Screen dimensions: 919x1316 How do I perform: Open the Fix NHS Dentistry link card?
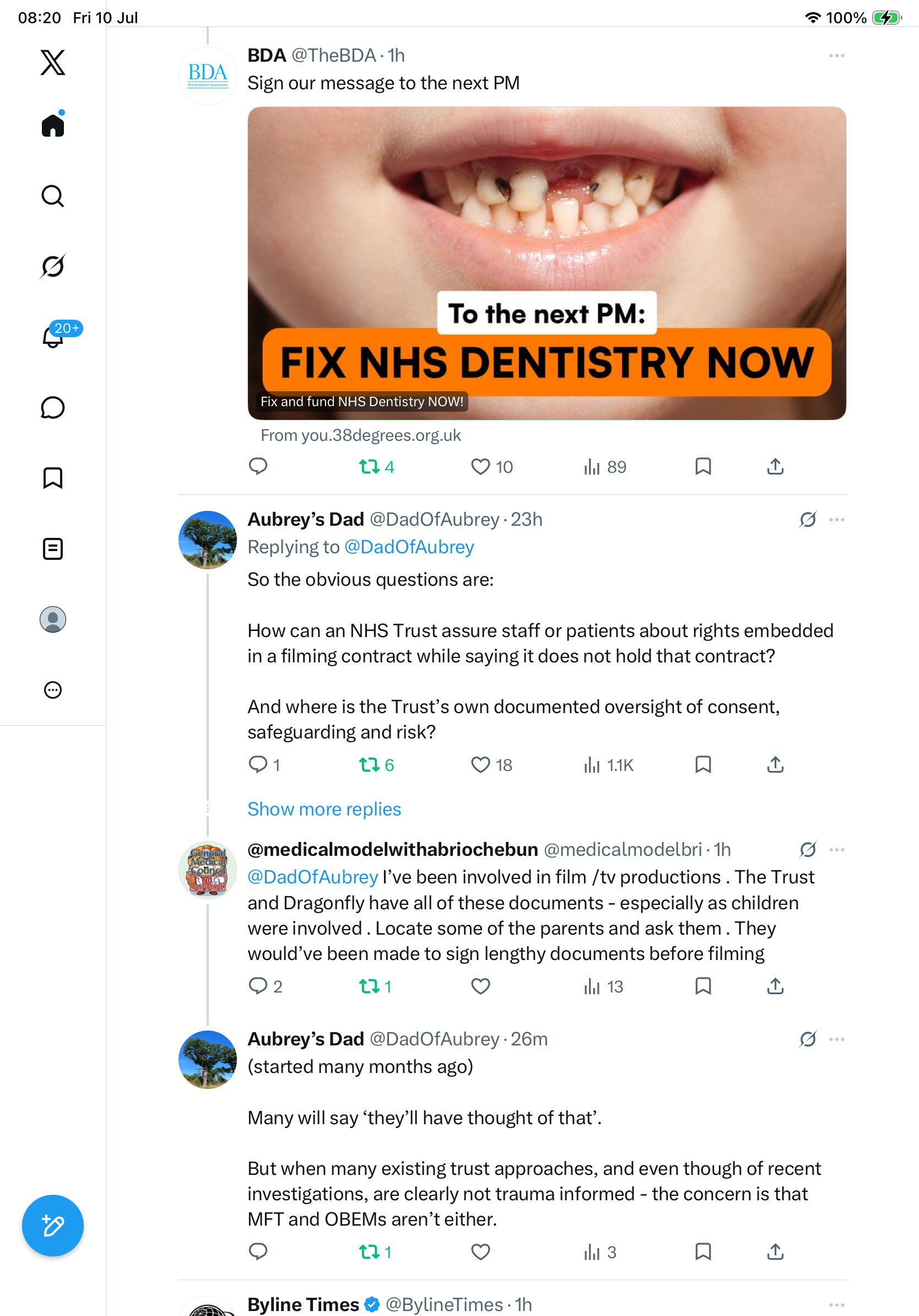tap(547, 263)
